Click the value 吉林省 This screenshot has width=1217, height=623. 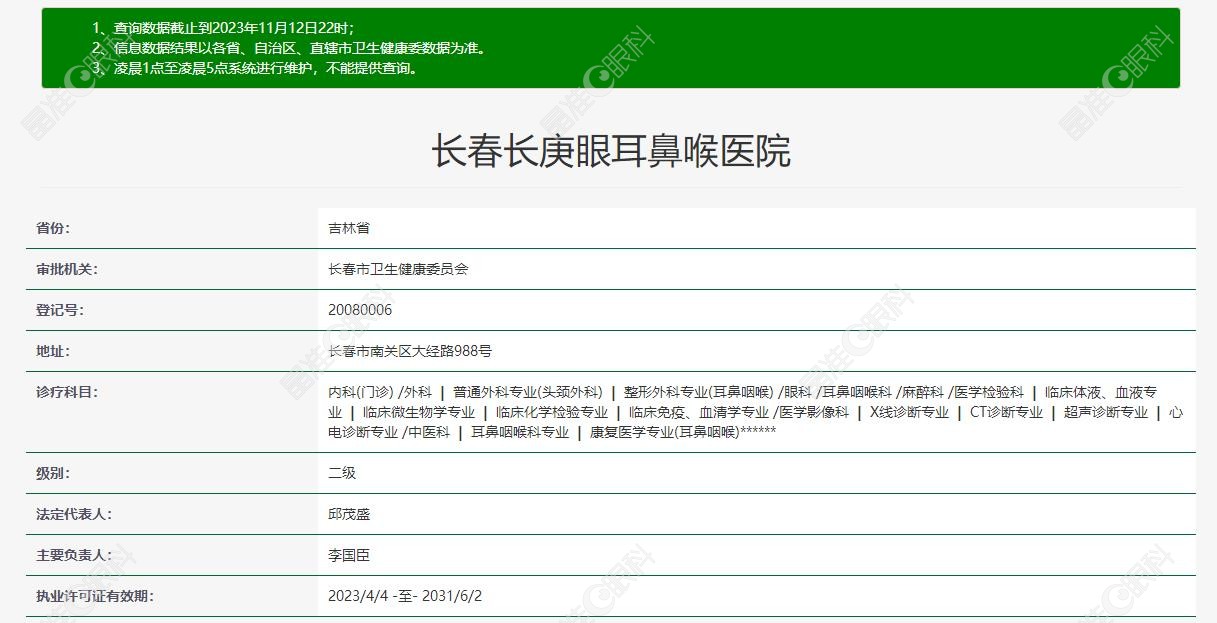point(349,228)
